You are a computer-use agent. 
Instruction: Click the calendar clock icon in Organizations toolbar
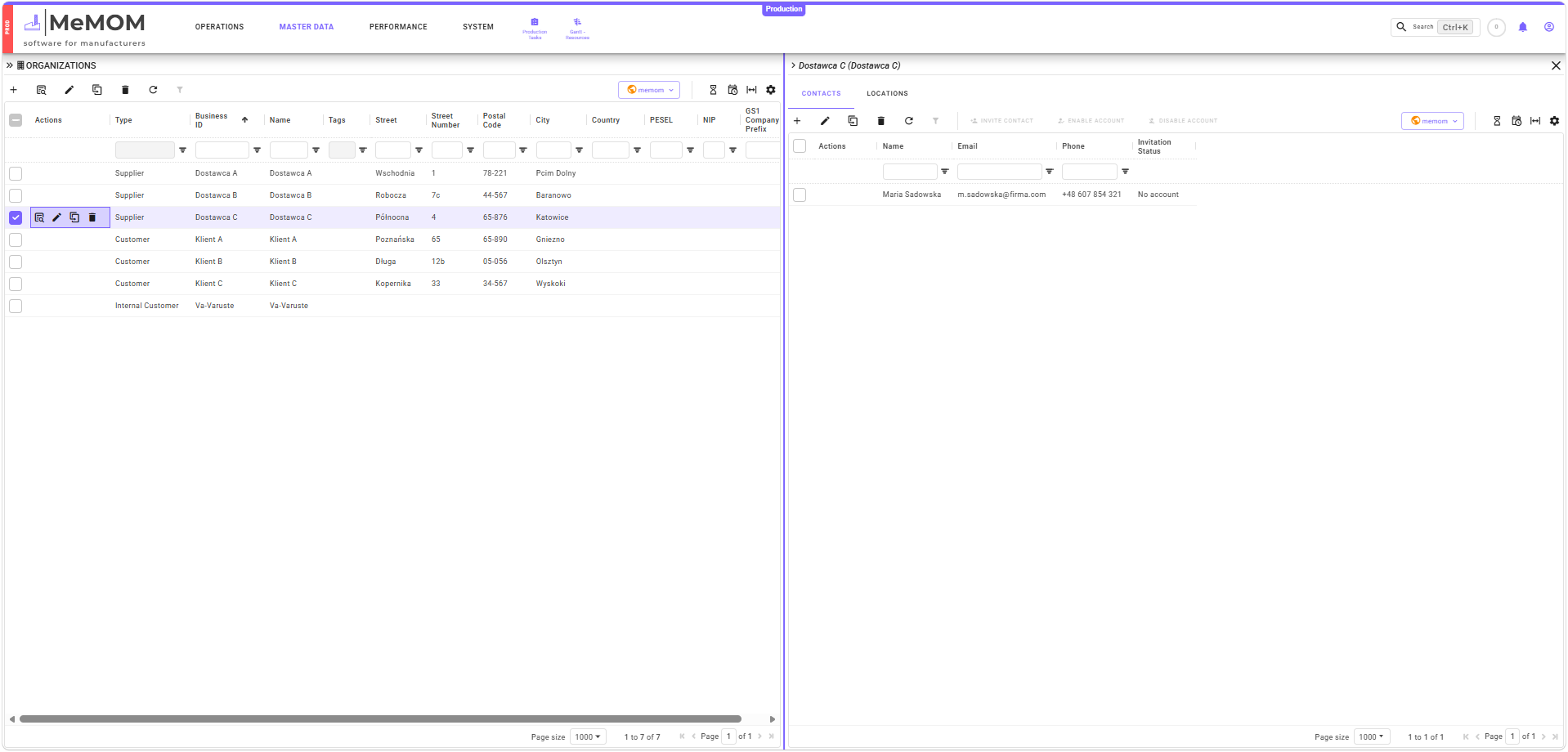[x=732, y=90]
